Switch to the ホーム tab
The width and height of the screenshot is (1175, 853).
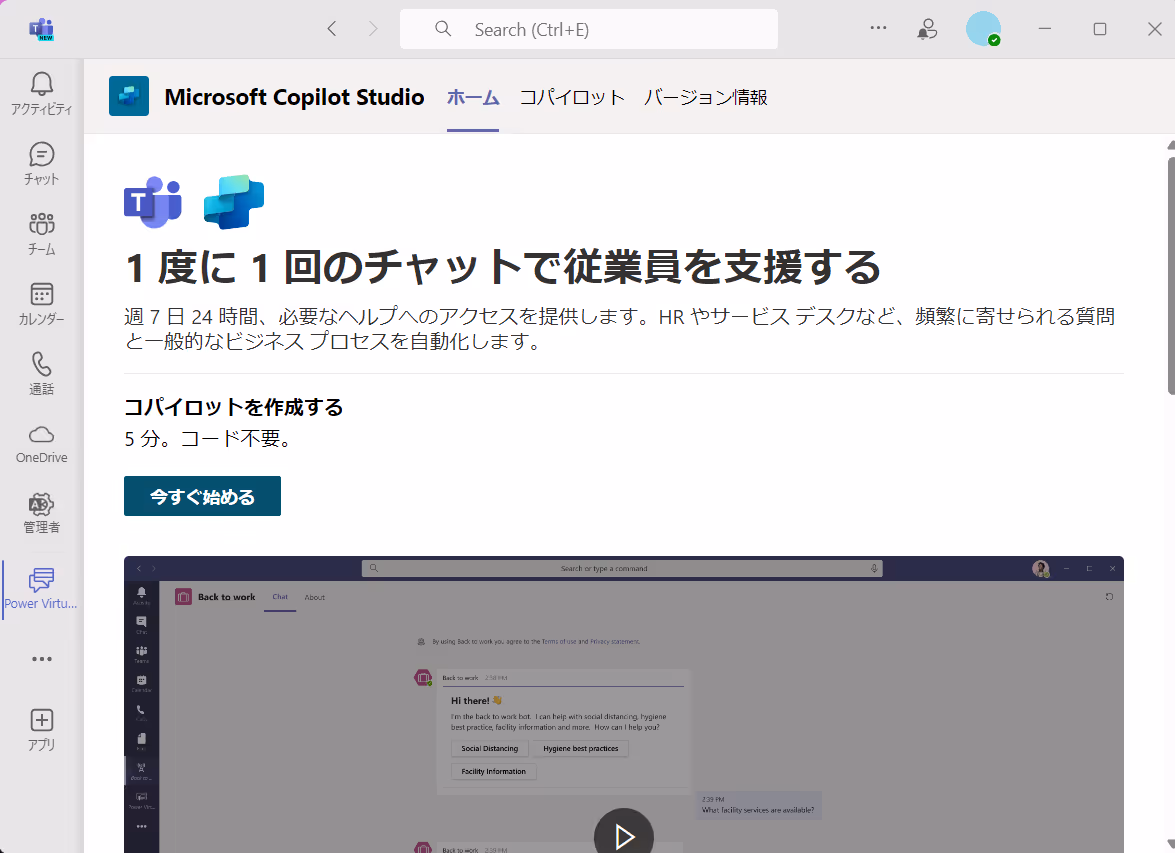pyautogui.click(x=473, y=97)
